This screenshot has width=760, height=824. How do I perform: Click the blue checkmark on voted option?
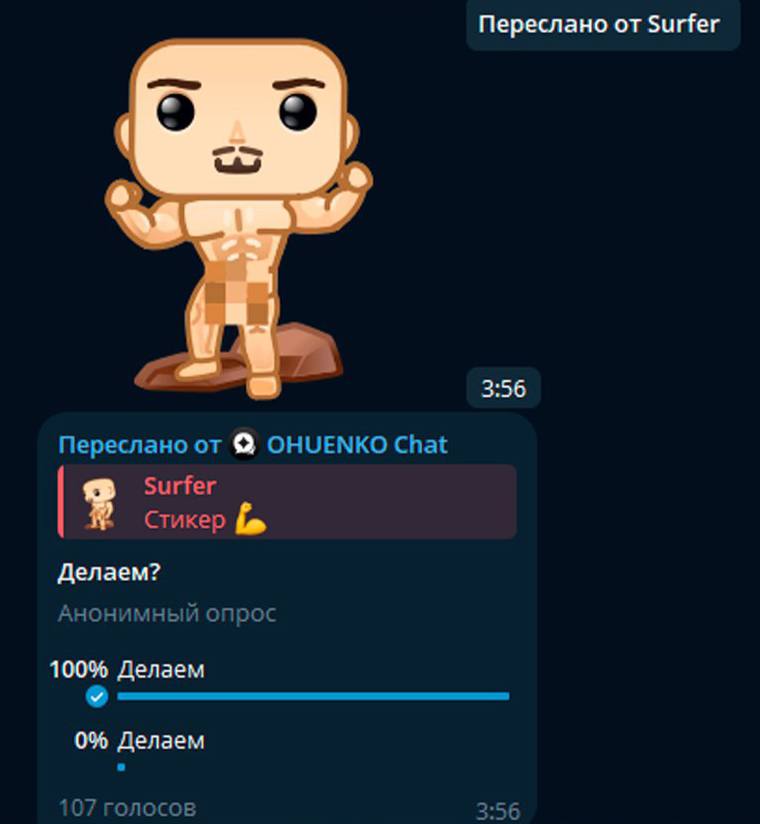97,696
